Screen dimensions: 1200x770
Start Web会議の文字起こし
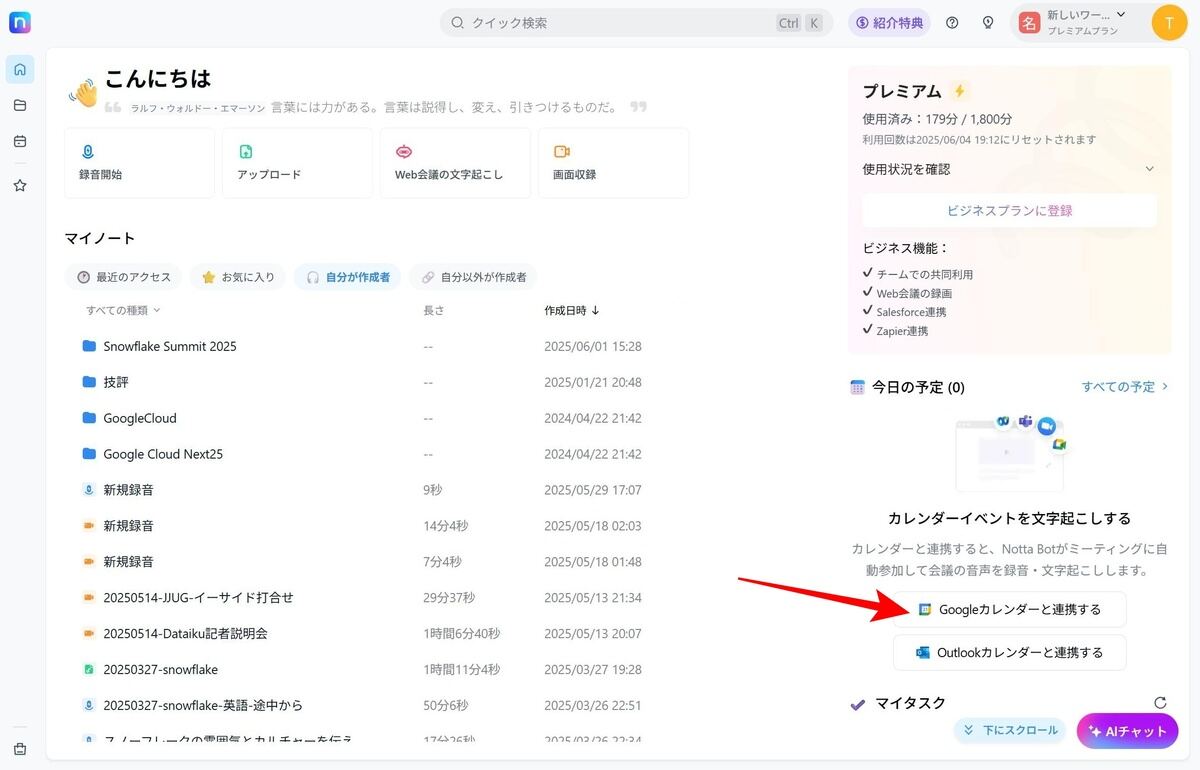[x=455, y=163]
